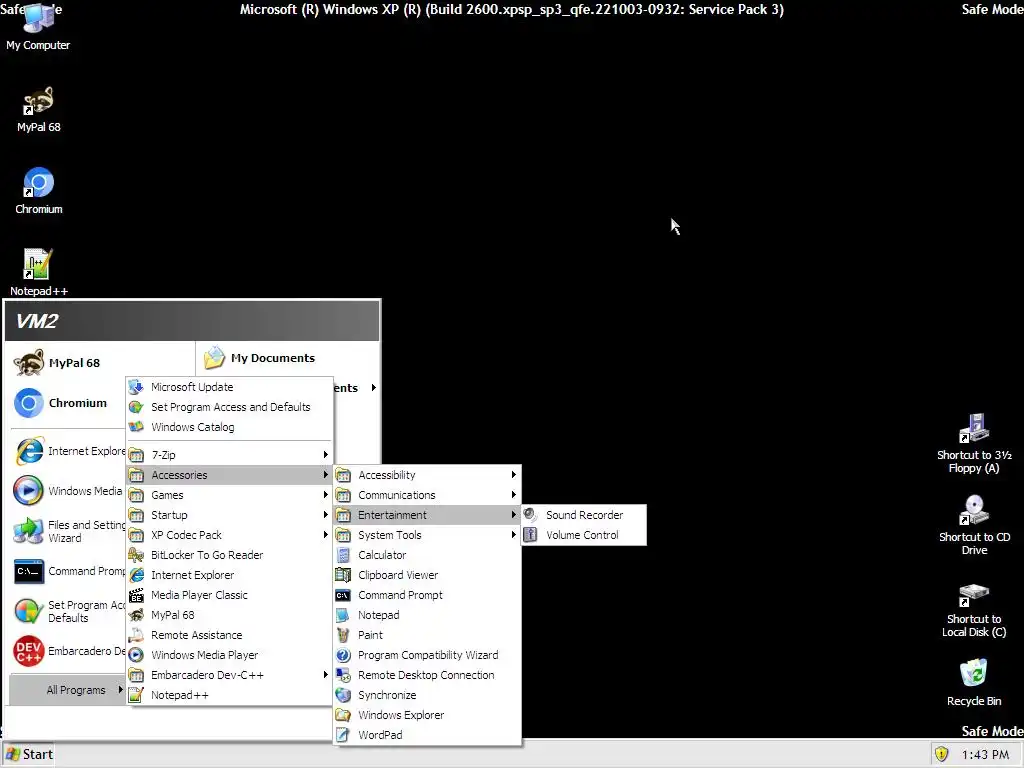Select the MyPal 68 desktop shortcut icon
Screen dimensions: 1024x768
[39, 110]
